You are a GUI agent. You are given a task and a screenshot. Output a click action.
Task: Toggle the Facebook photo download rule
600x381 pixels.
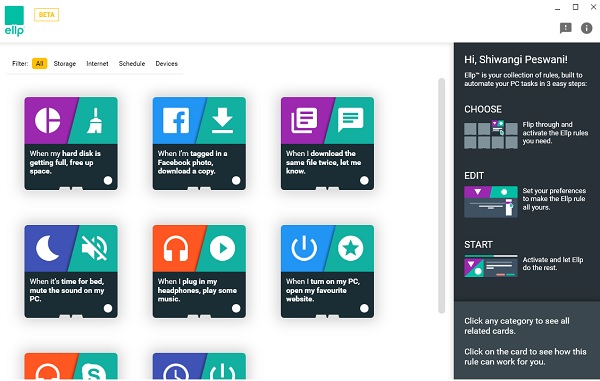click(x=236, y=181)
